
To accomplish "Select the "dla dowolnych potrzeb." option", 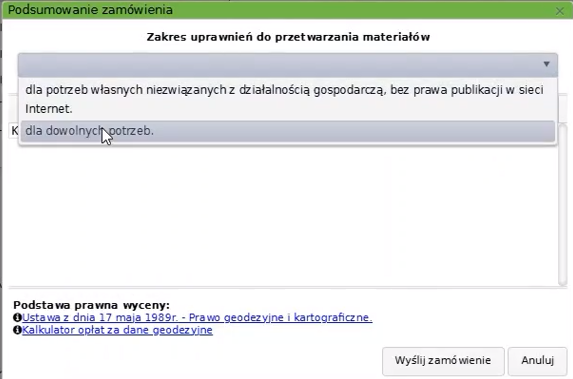I will (x=288, y=131).
